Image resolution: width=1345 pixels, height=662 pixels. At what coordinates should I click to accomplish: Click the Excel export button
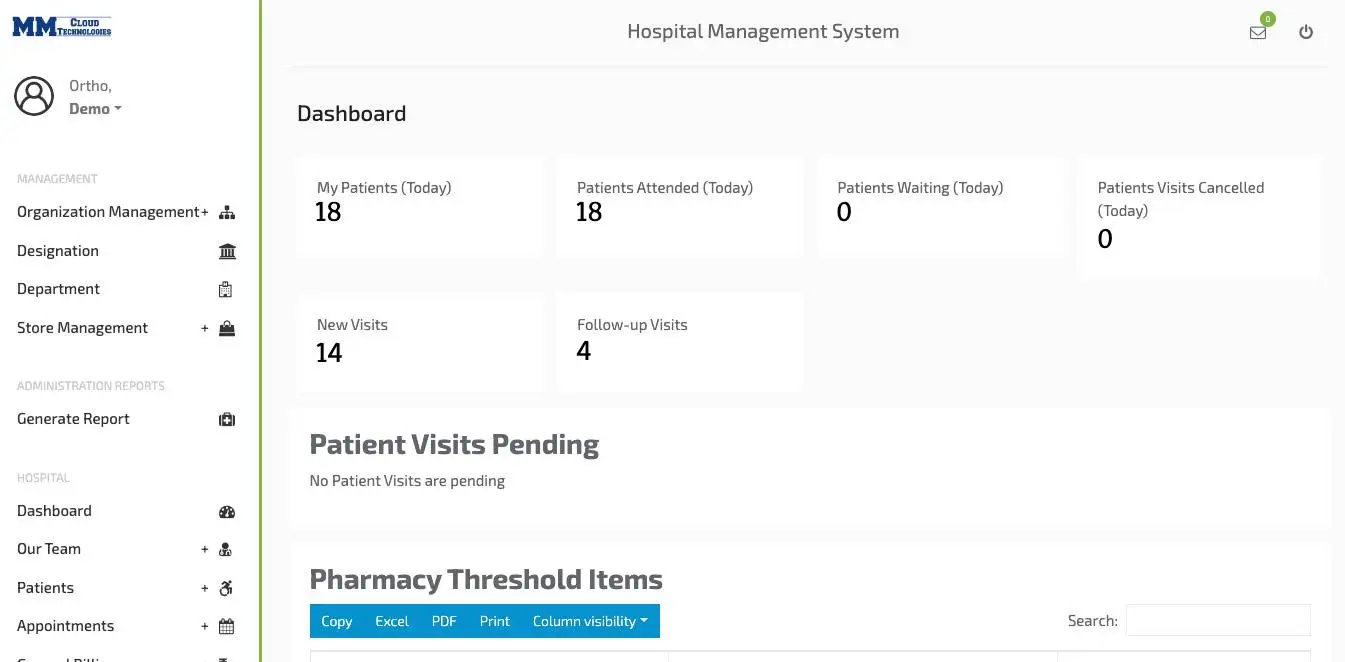[x=392, y=621]
